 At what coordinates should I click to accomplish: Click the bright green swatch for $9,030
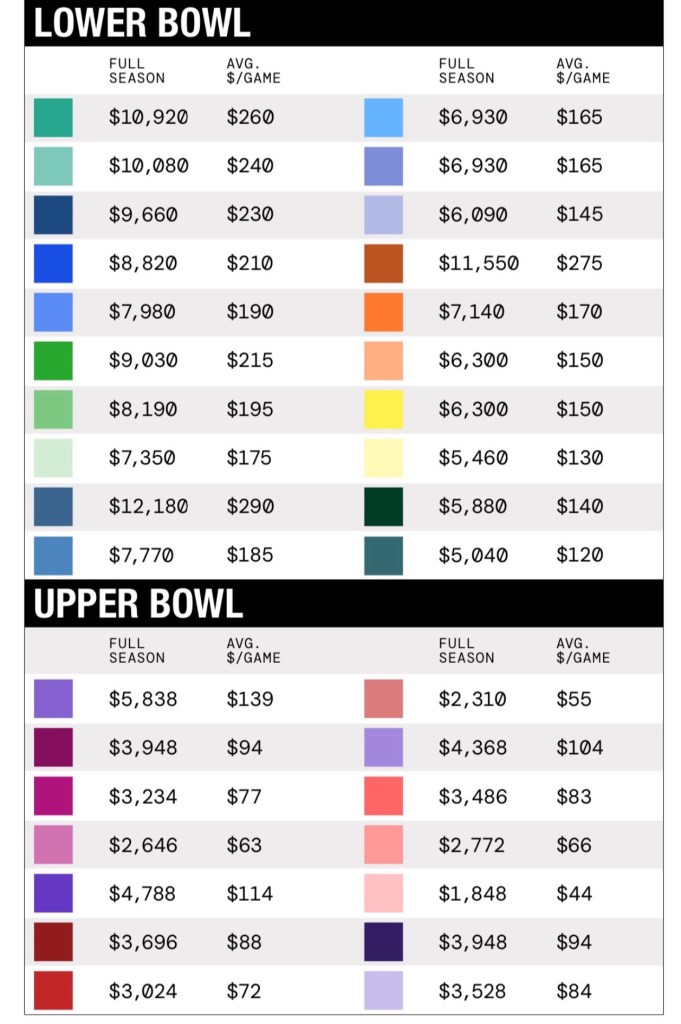coord(53,360)
